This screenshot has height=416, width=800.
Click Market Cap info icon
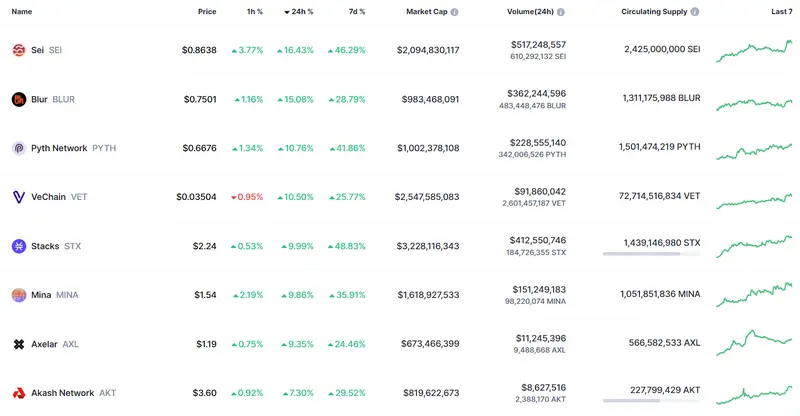(x=454, y=12)
